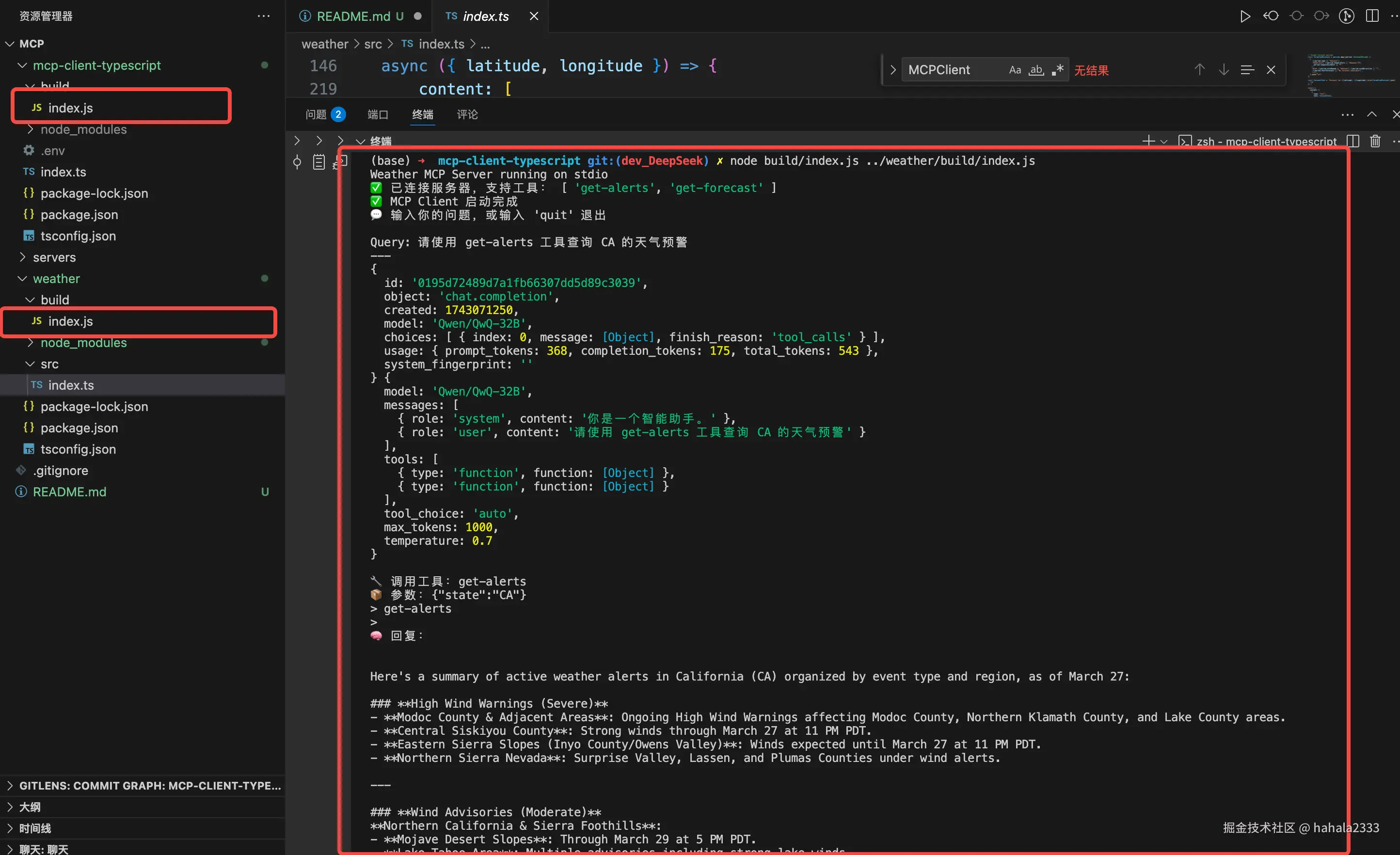The height and width of the screenshot is (855, 1400).
Task: Click find in selection icon
Action: (1247, 70)
